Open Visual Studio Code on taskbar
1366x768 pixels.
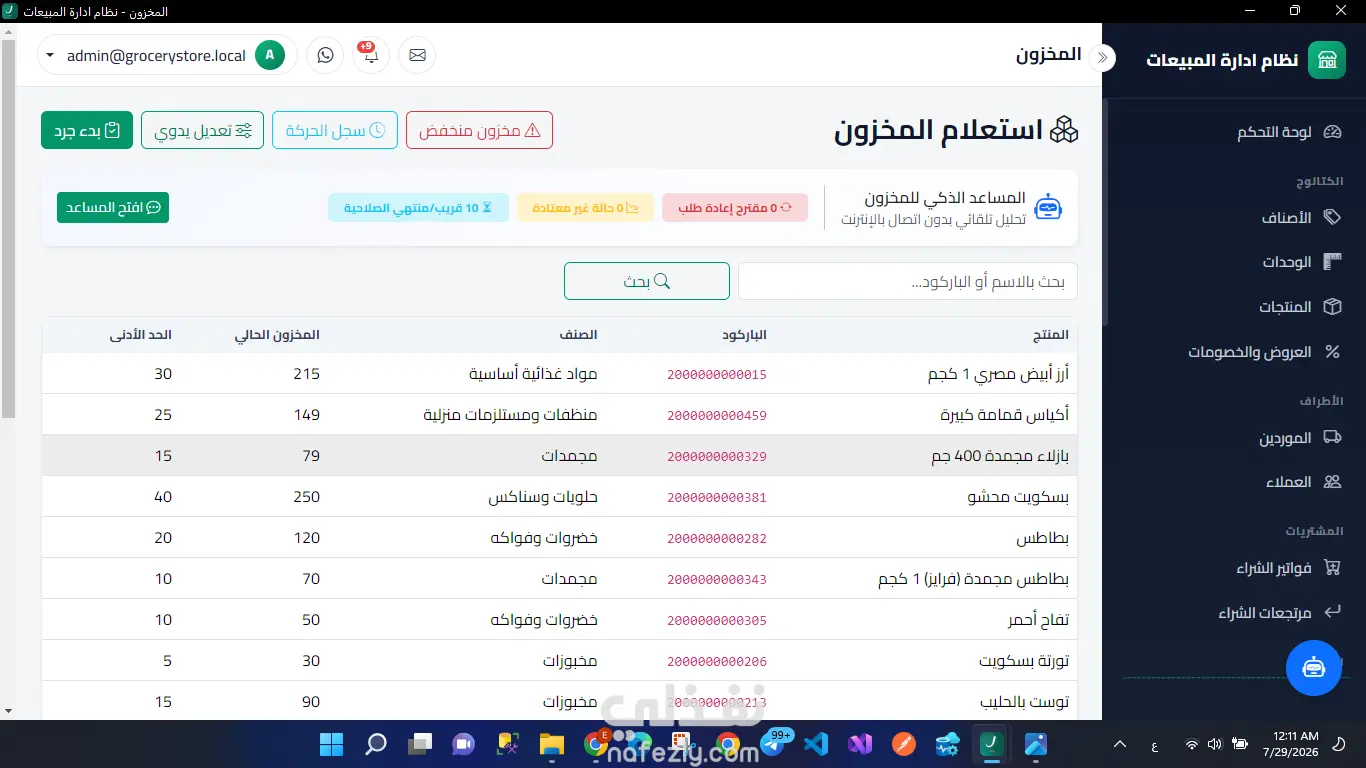(816, 744)
